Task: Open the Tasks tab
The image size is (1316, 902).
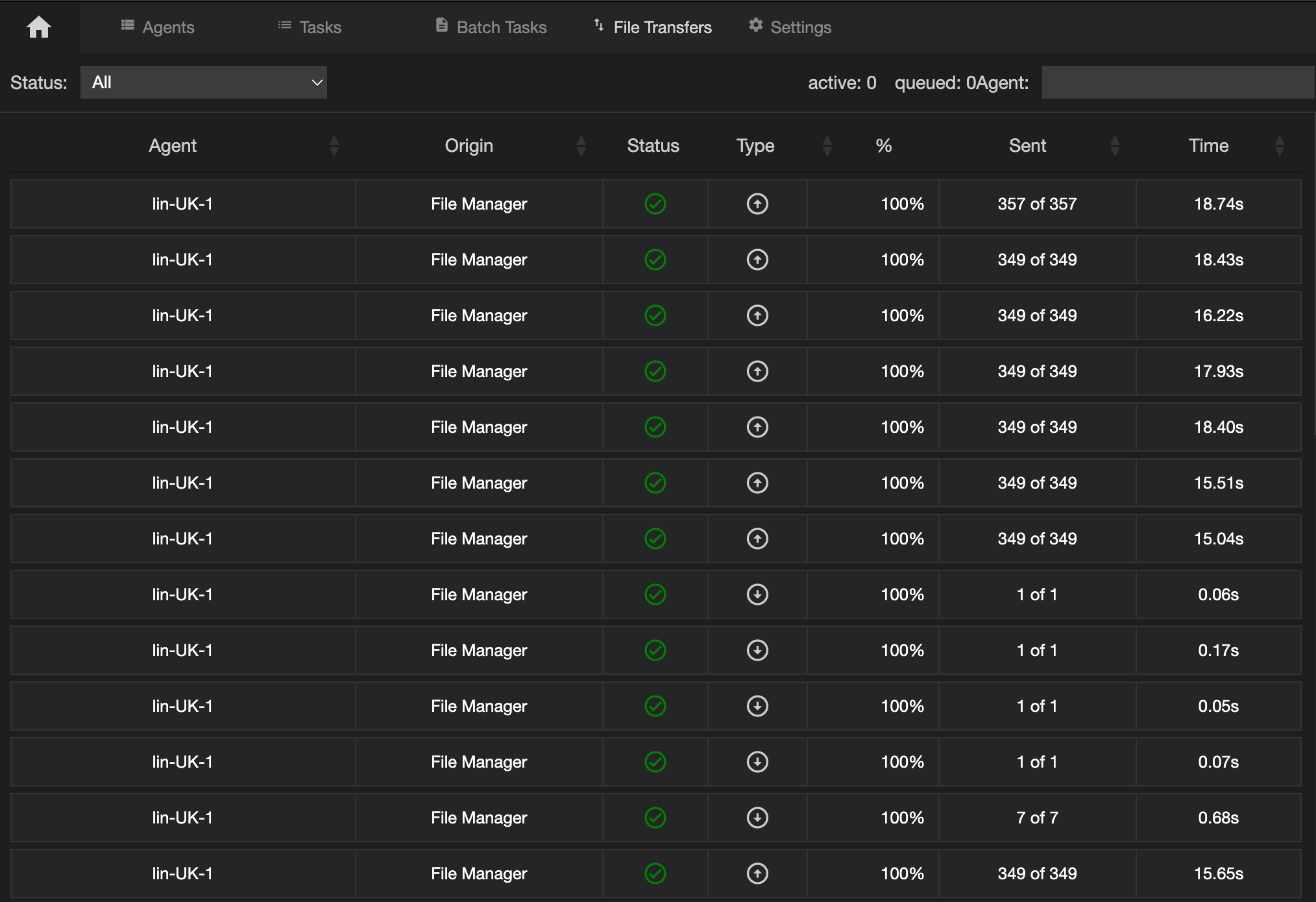Action: pyautogui.click(x=310, y=27)
